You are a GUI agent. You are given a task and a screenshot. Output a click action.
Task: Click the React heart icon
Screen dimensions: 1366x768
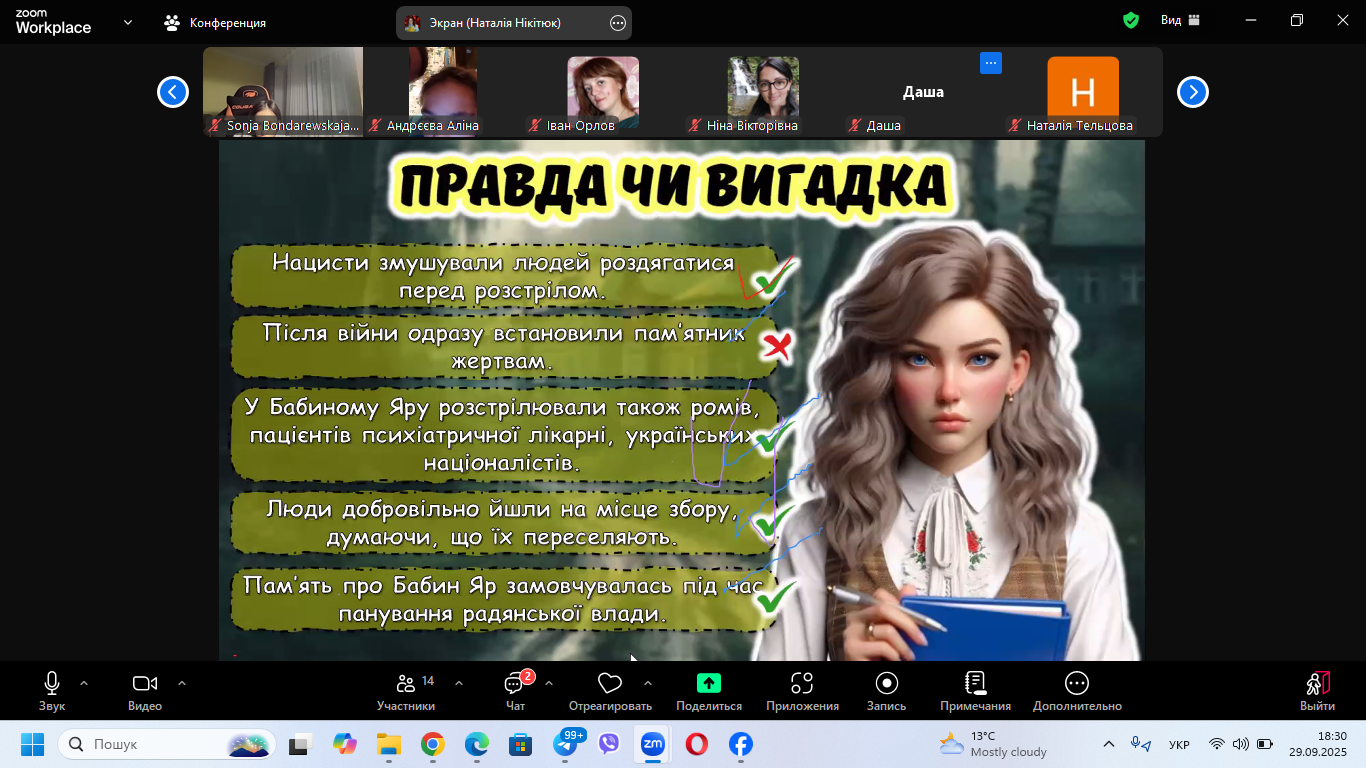click(609, 684)
